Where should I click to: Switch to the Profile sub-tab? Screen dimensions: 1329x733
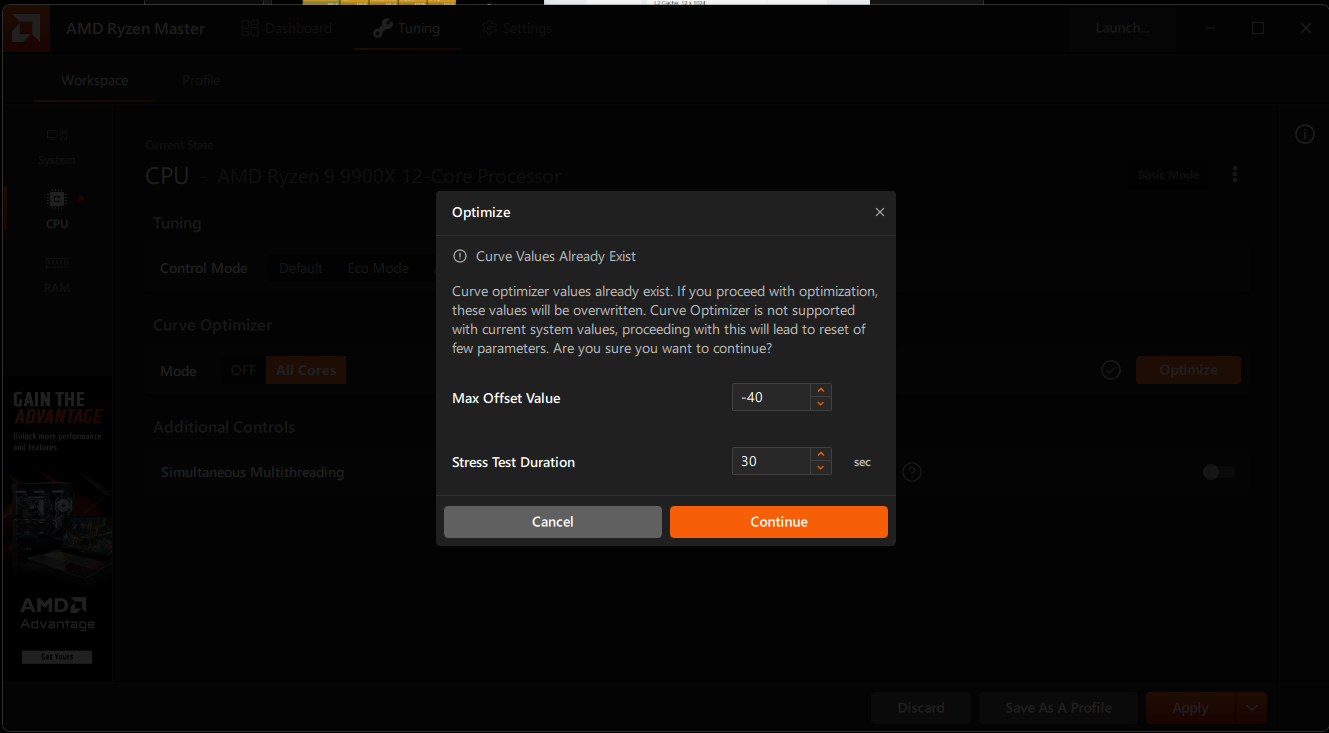pyautogui.click(x=201, y=80)
